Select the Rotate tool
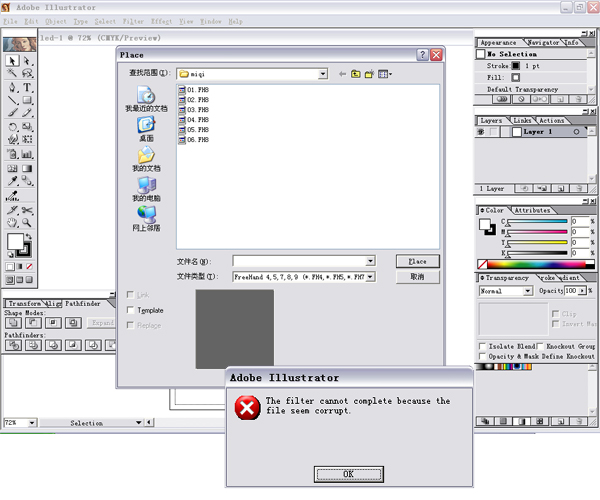The height and width of the screenshot is (500, 600). tap(12, 127)
